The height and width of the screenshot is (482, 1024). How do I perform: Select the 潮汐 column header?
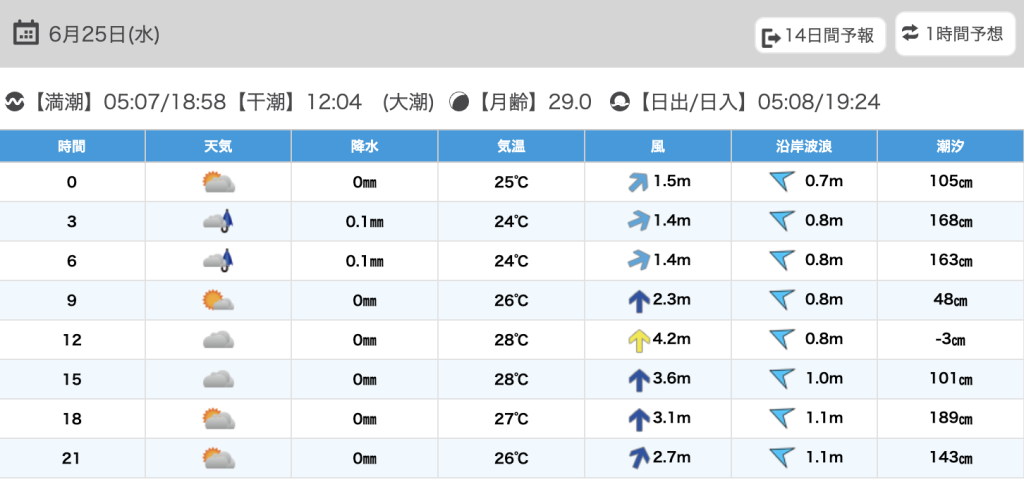point(950,146)
